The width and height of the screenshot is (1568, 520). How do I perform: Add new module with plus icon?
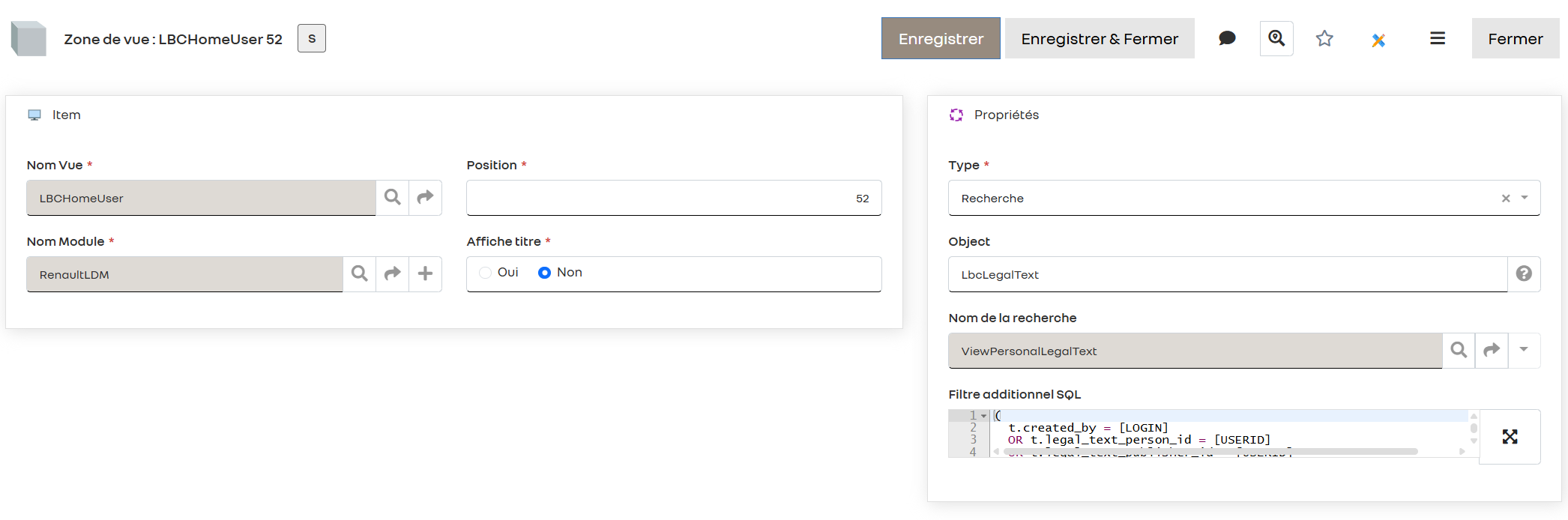click(x=425, y=273)
